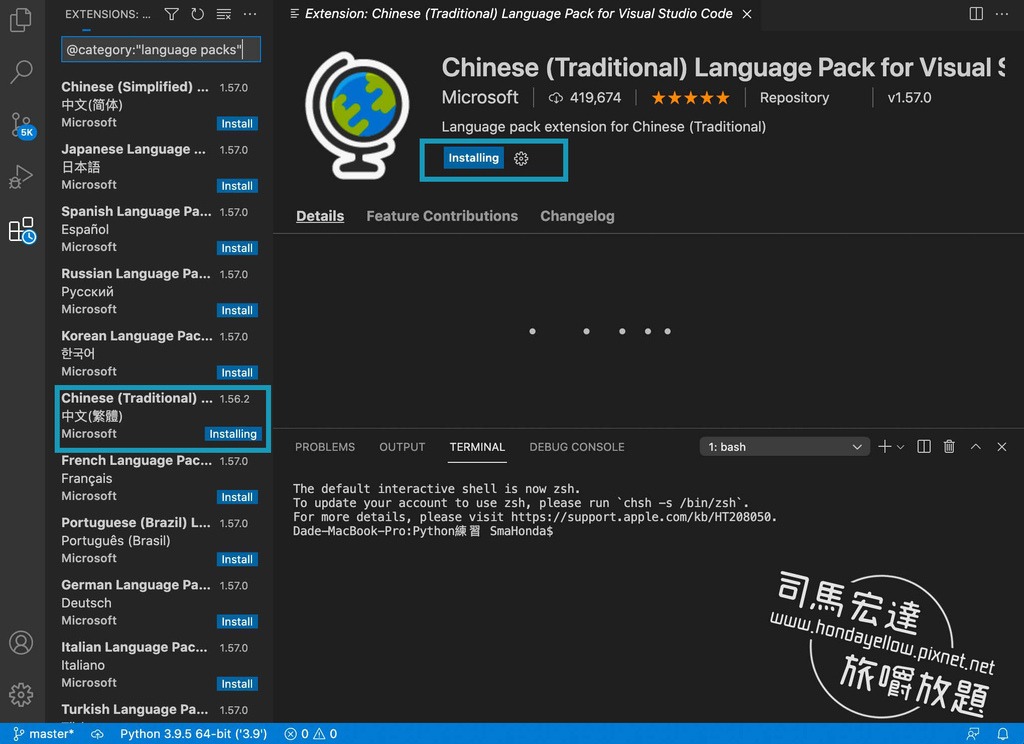This screenshot has height=744, width=1024.
Task: Click the Installing button in extension header
Action: click(473, 158)
